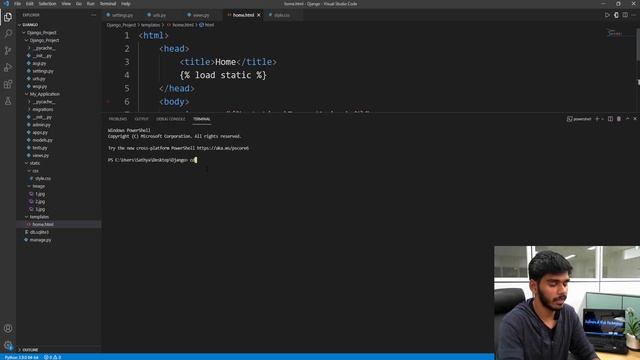Add a new terminal with plus icon

[x=597, y=119]
